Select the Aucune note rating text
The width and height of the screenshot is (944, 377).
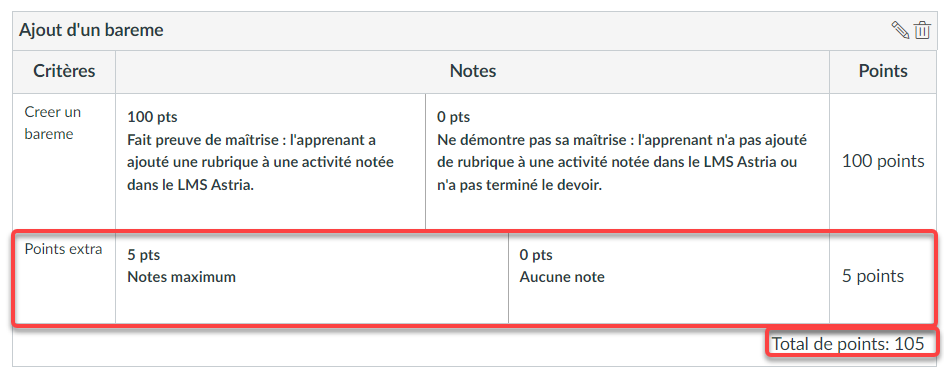(562, 277)
